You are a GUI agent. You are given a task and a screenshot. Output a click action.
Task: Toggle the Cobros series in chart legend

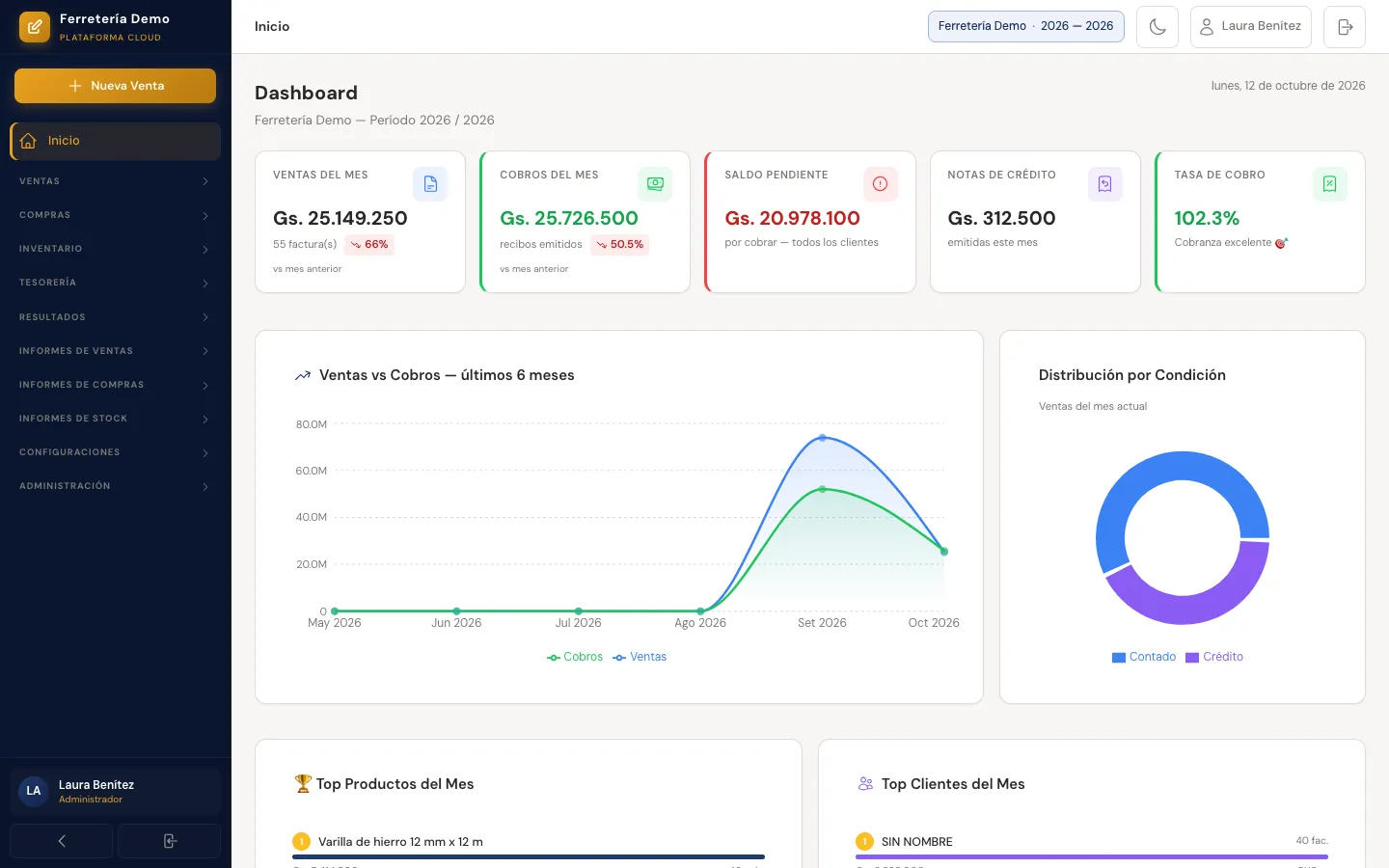pyautogui.click(x=575, y=657)
